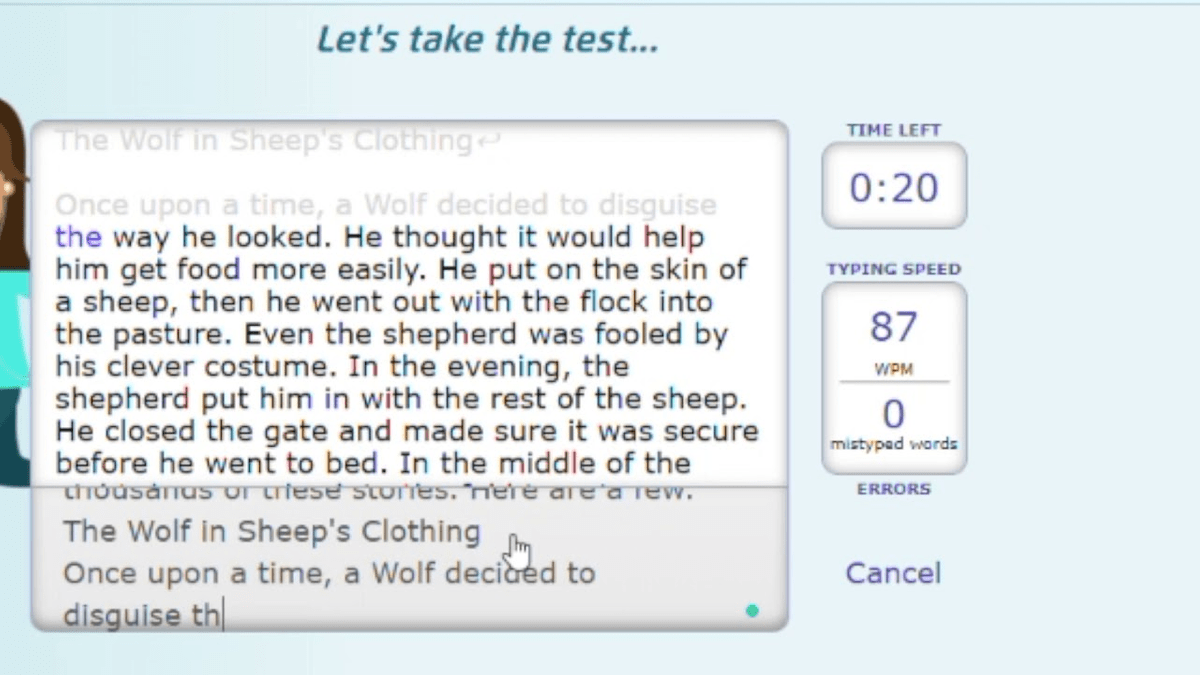The width and height of the screenshot is (1200, 675).
Task: Click the cursor position after 'disguise th'
Action: coord(222,615)
